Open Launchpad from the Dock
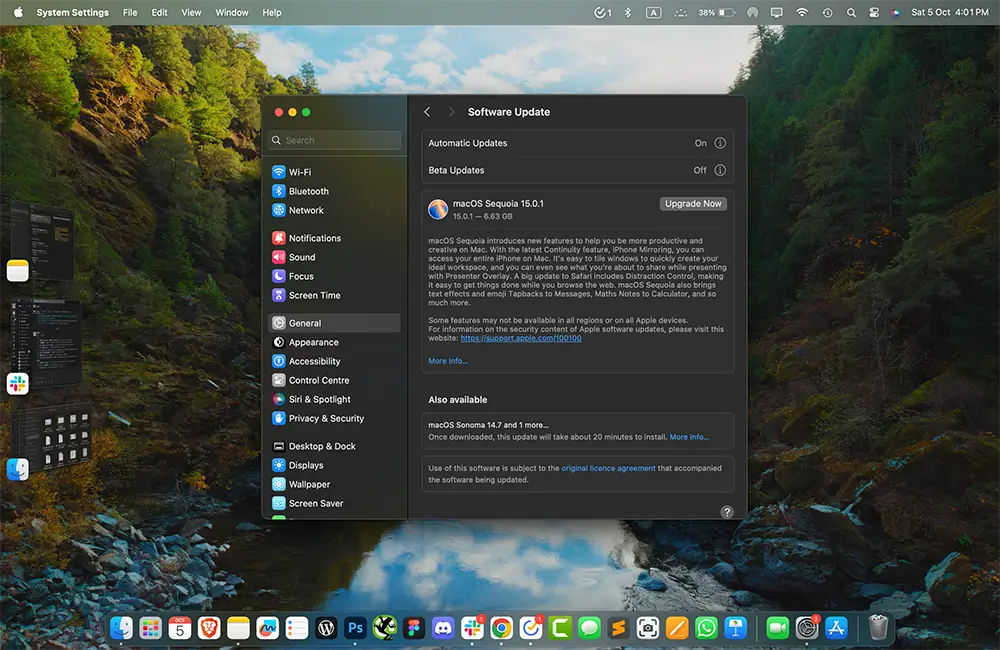 tap(151, 628)
